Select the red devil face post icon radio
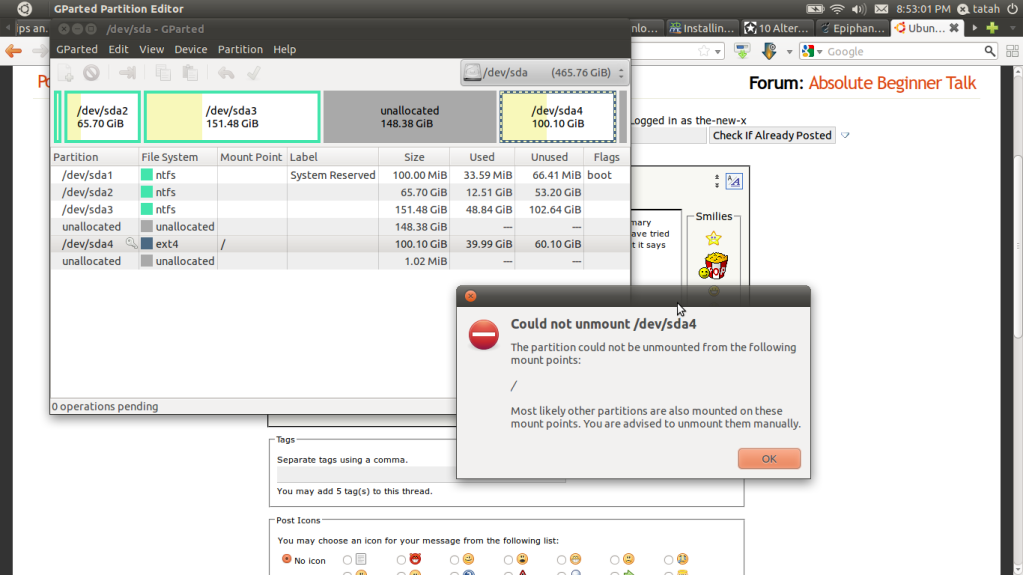This screenshot has height=575, width=1023. (401, 560)
